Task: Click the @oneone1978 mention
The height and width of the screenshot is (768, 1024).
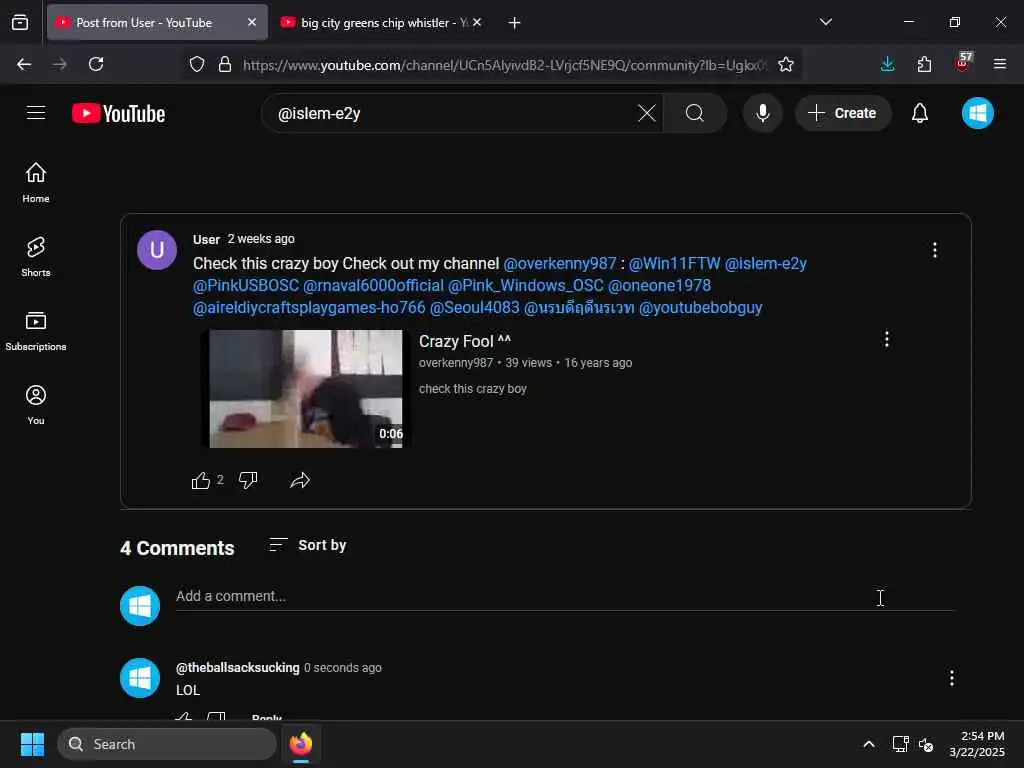Action: tap(659, 285)
